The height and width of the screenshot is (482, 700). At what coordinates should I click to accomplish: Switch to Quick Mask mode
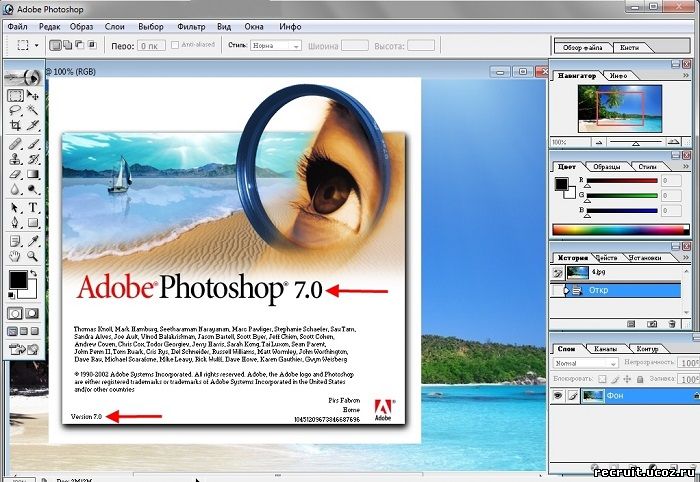pos(32,314)
